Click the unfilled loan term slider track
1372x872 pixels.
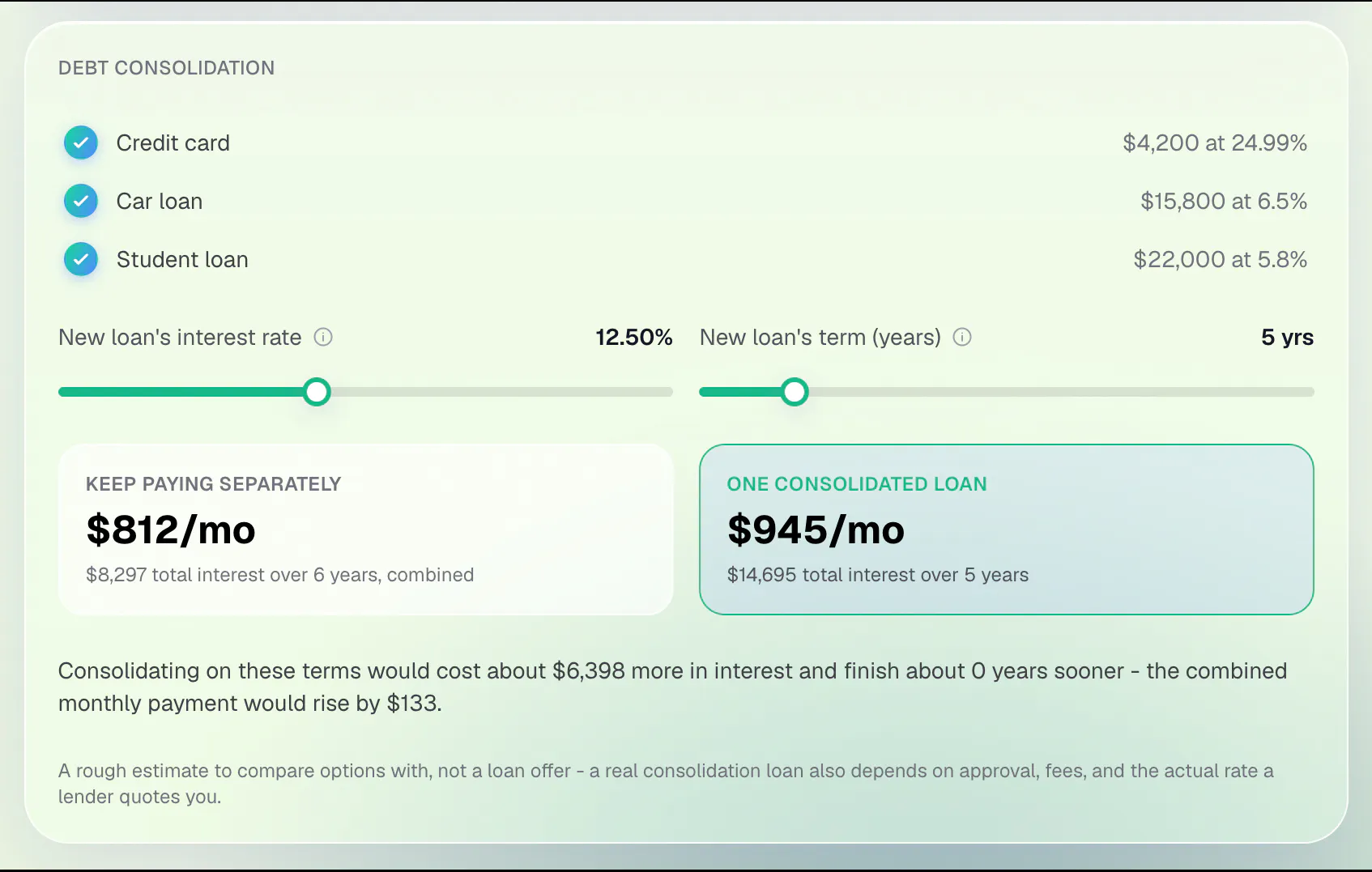(x=1061, y=392)
